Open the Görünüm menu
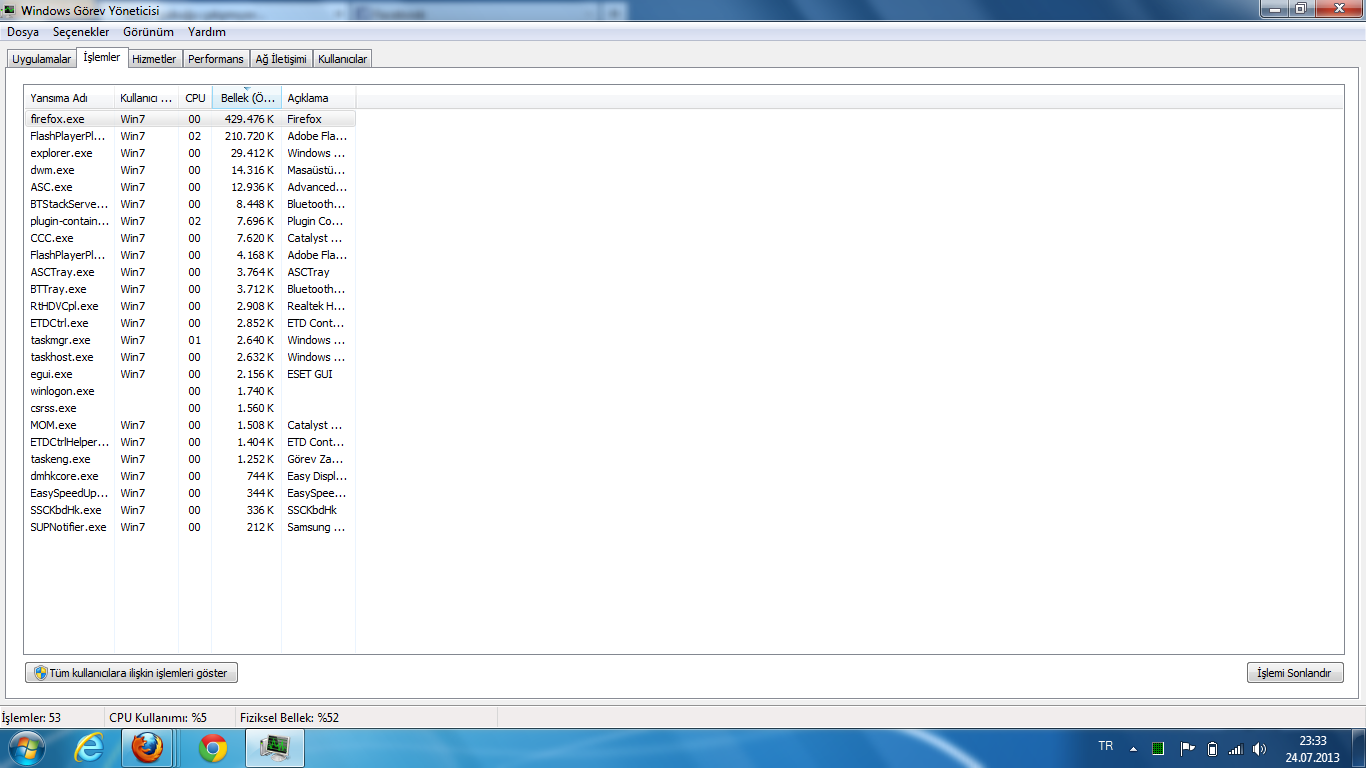 pyautogui.click(x=148, y=32)
